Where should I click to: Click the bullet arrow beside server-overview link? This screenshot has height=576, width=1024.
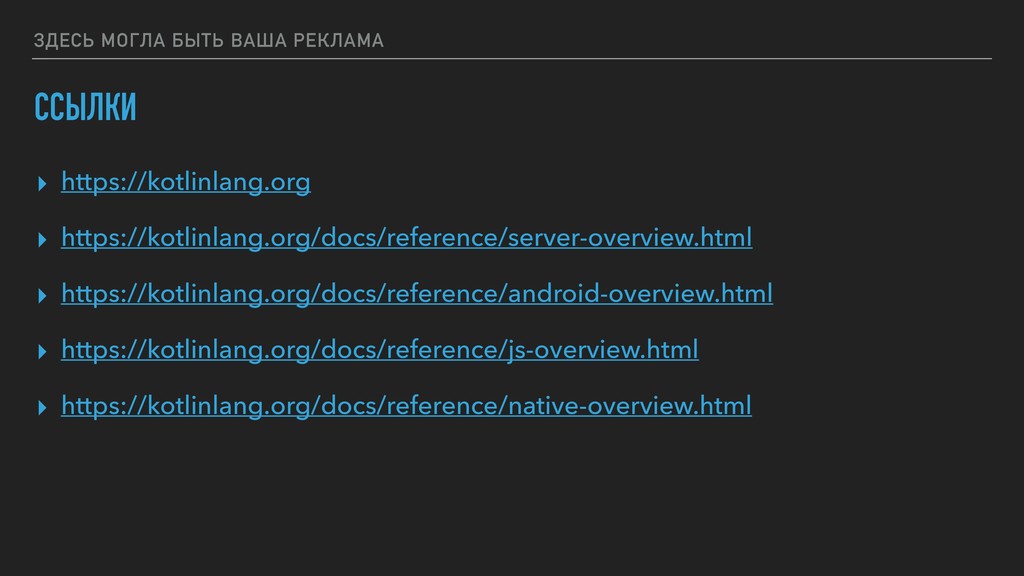point(40,240)
